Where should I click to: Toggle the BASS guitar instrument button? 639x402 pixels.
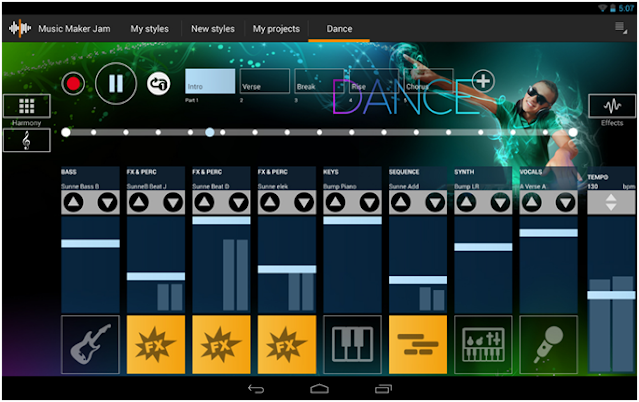[x=90, y=344]
